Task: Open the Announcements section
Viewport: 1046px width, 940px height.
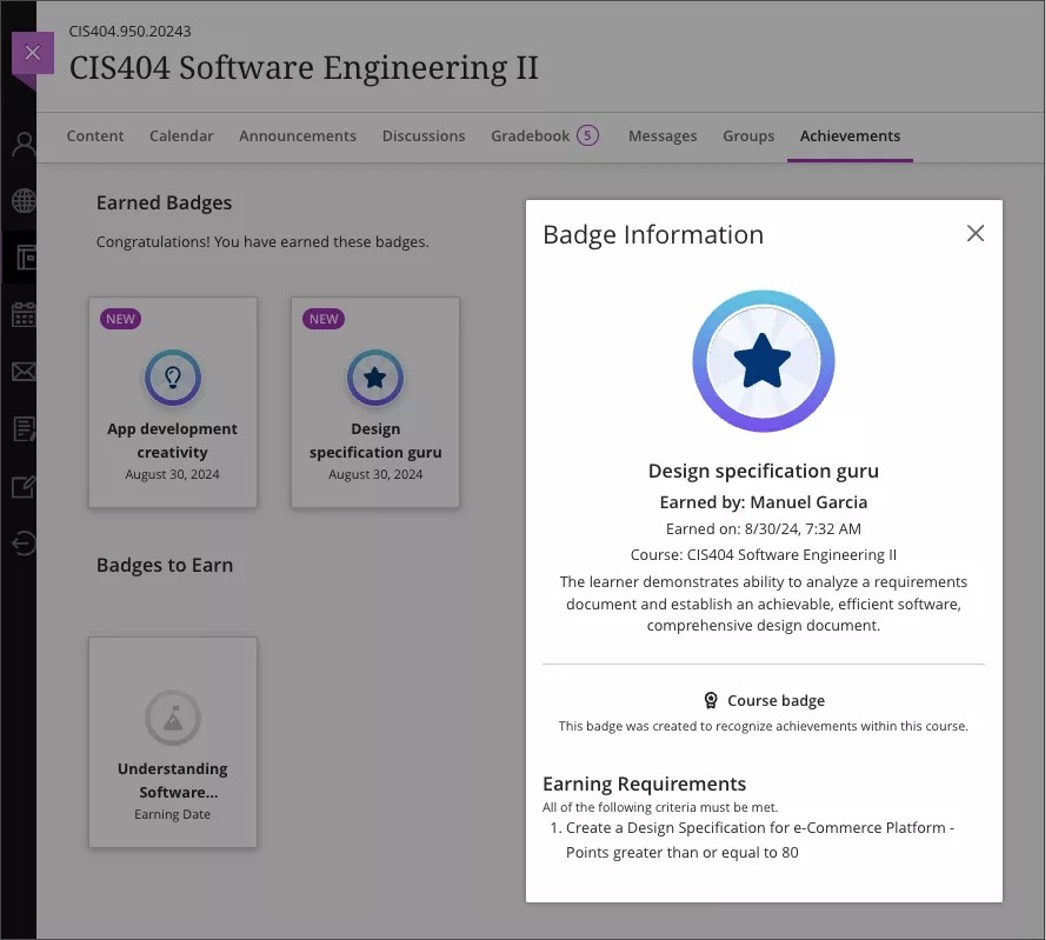Action: [x=297, y=136]
